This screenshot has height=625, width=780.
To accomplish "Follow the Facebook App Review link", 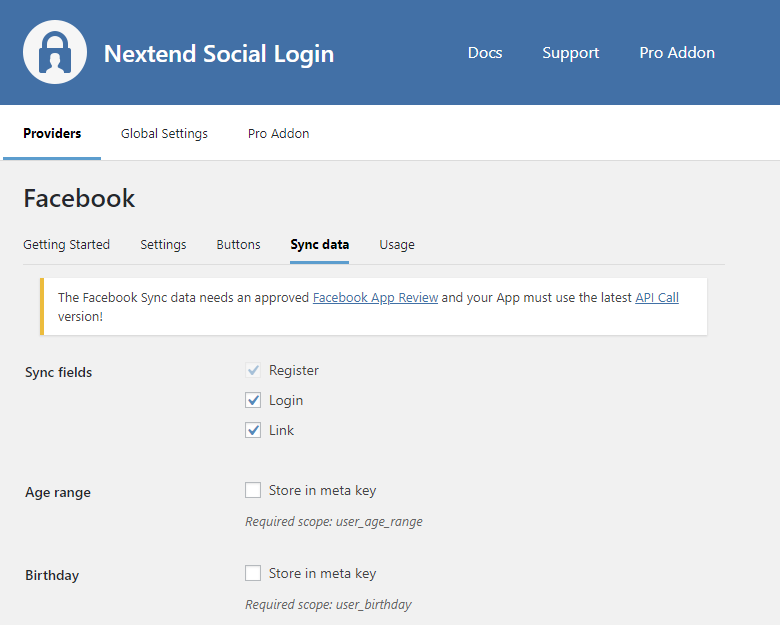I will pyautogui.click(x=375, y=297).
